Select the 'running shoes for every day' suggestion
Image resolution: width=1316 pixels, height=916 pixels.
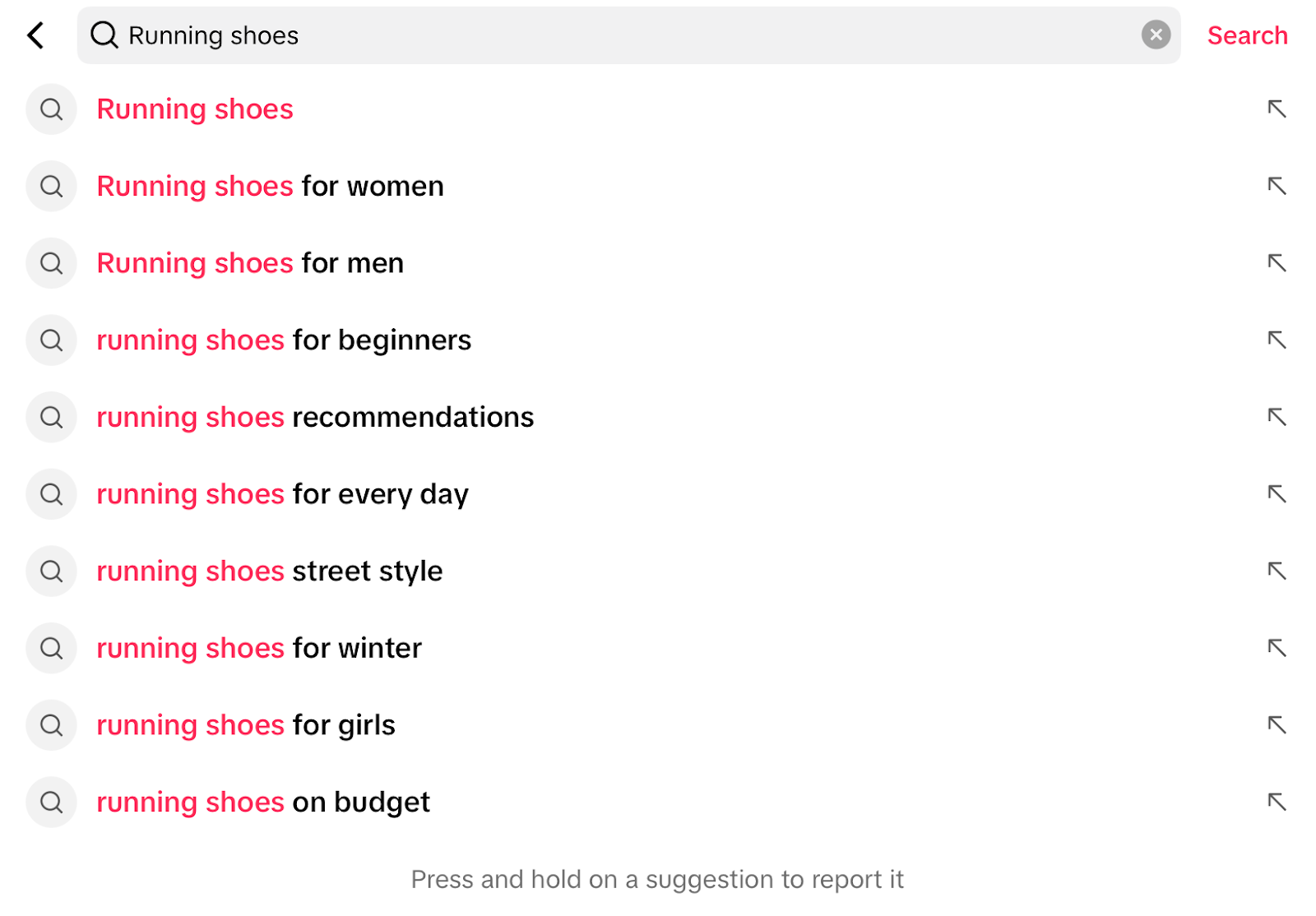click(282, 494)
